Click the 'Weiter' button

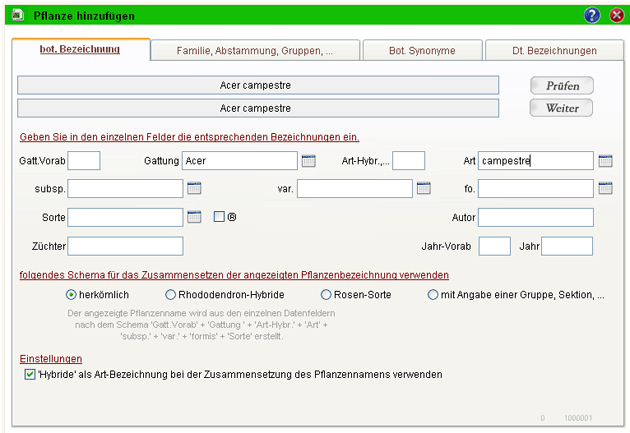(x=561, y=108)
